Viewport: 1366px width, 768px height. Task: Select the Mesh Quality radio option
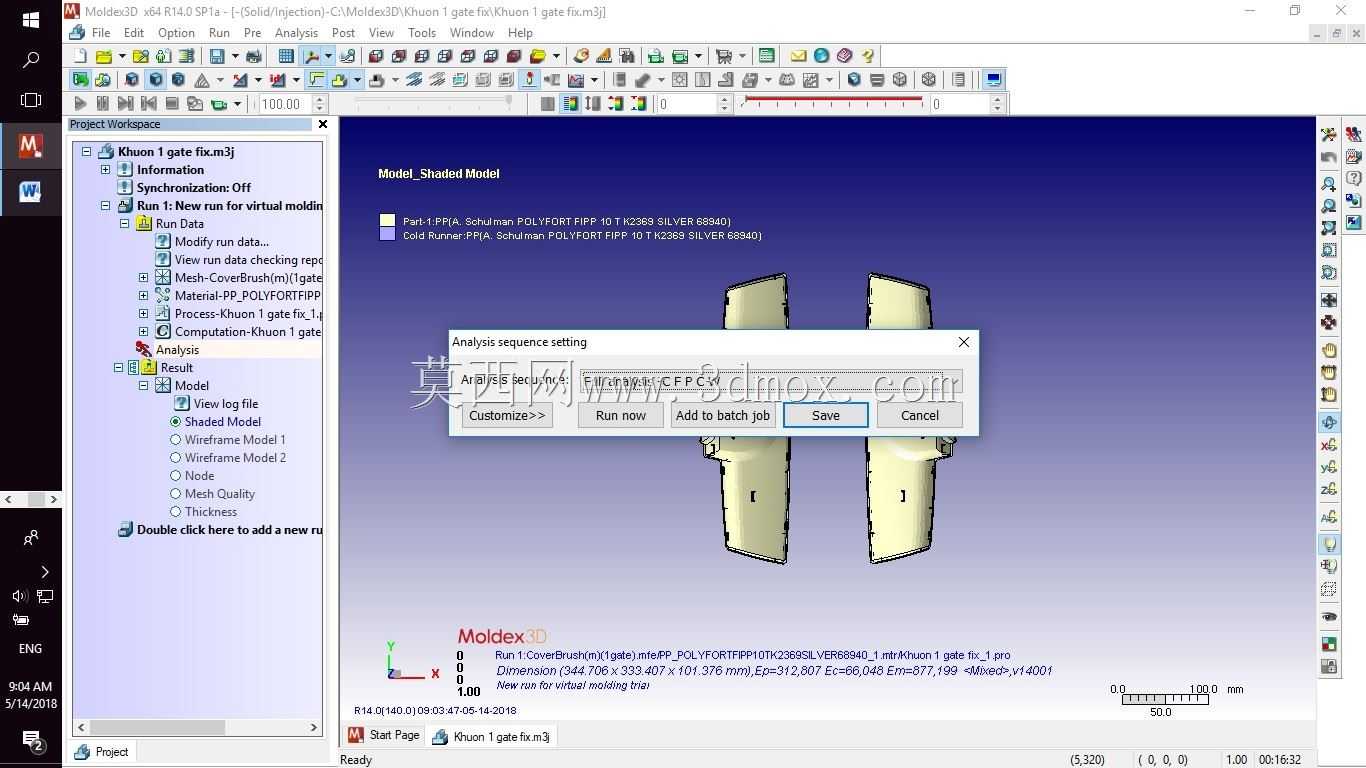(x=176, y=494)
